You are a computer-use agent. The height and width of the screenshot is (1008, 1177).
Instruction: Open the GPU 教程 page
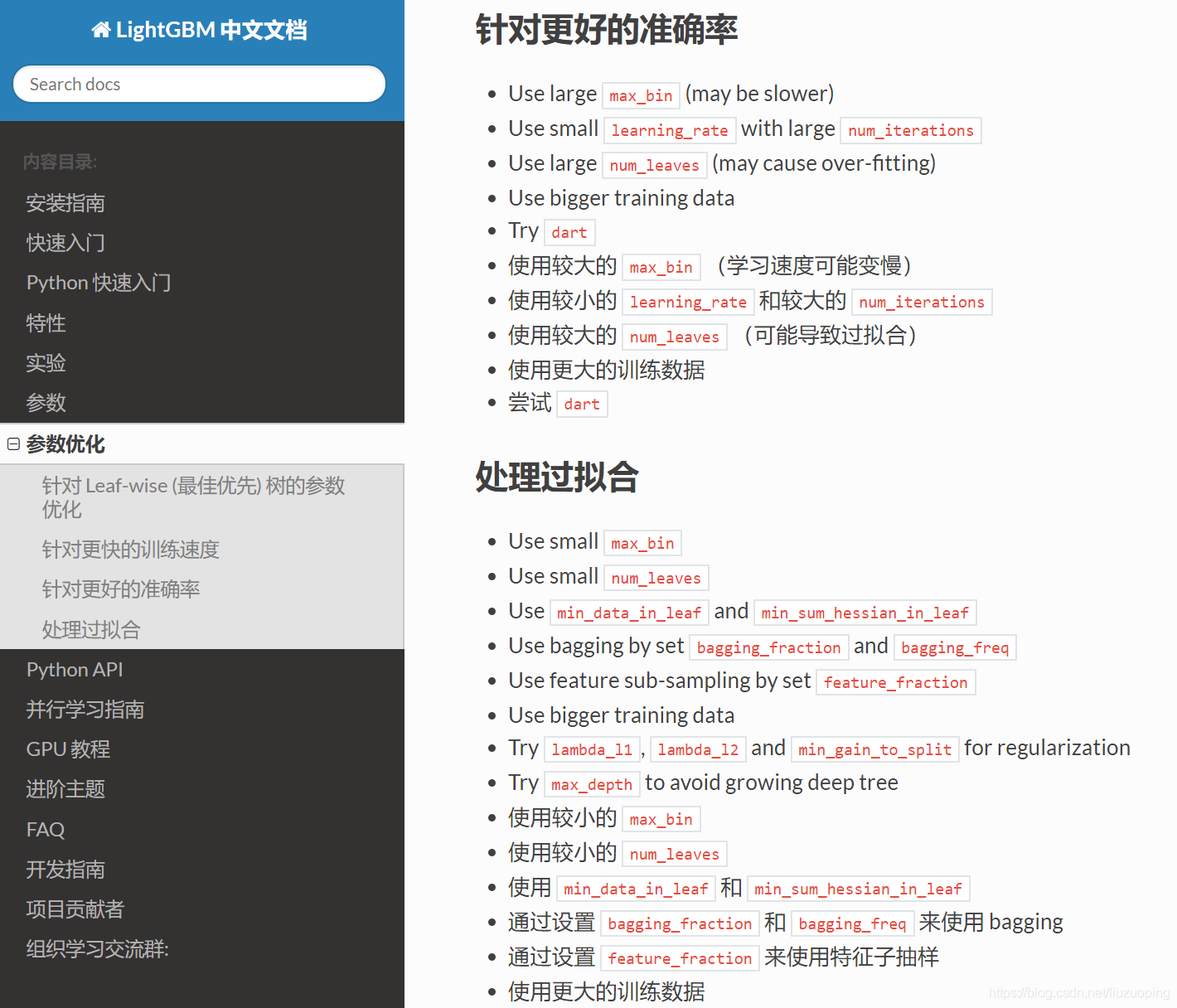tap(68, 749)
